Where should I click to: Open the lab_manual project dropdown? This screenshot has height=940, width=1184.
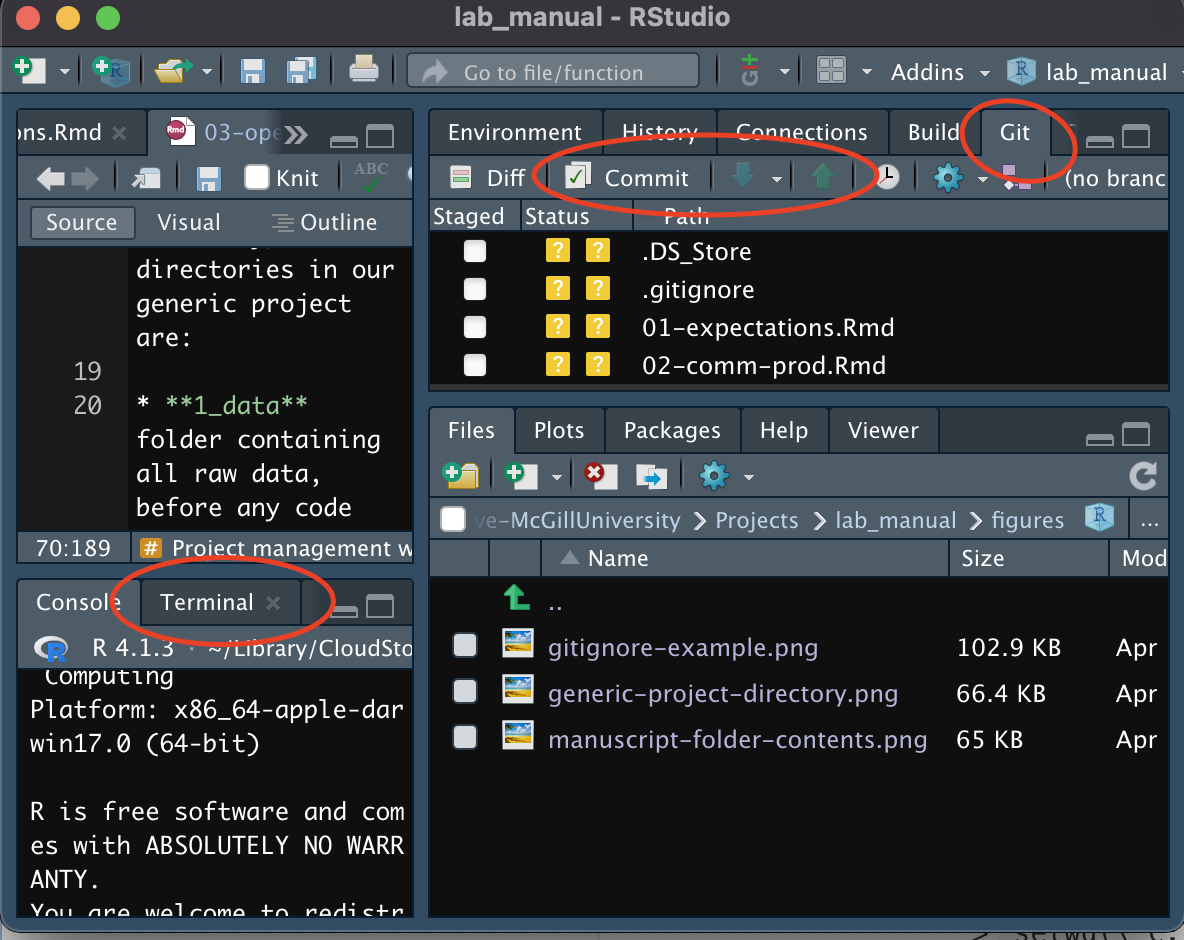tap(1091, 72)
